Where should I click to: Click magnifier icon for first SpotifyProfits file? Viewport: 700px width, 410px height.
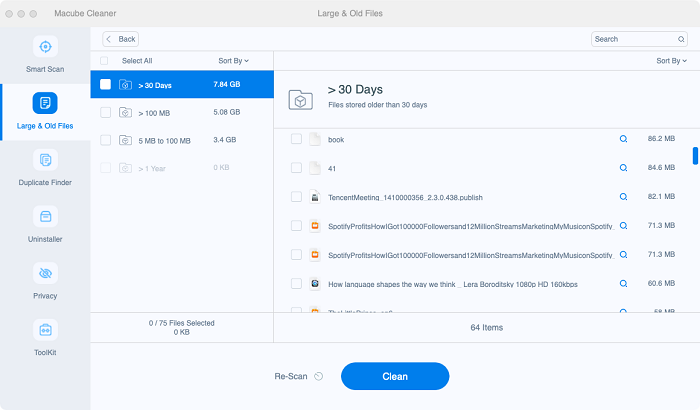(623, 226)
